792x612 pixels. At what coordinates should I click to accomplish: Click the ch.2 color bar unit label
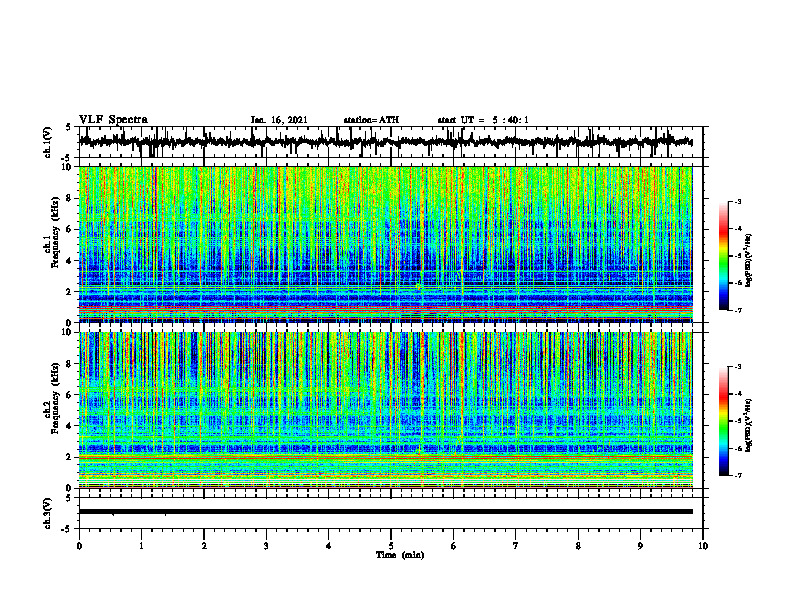(x=749, y=425)
